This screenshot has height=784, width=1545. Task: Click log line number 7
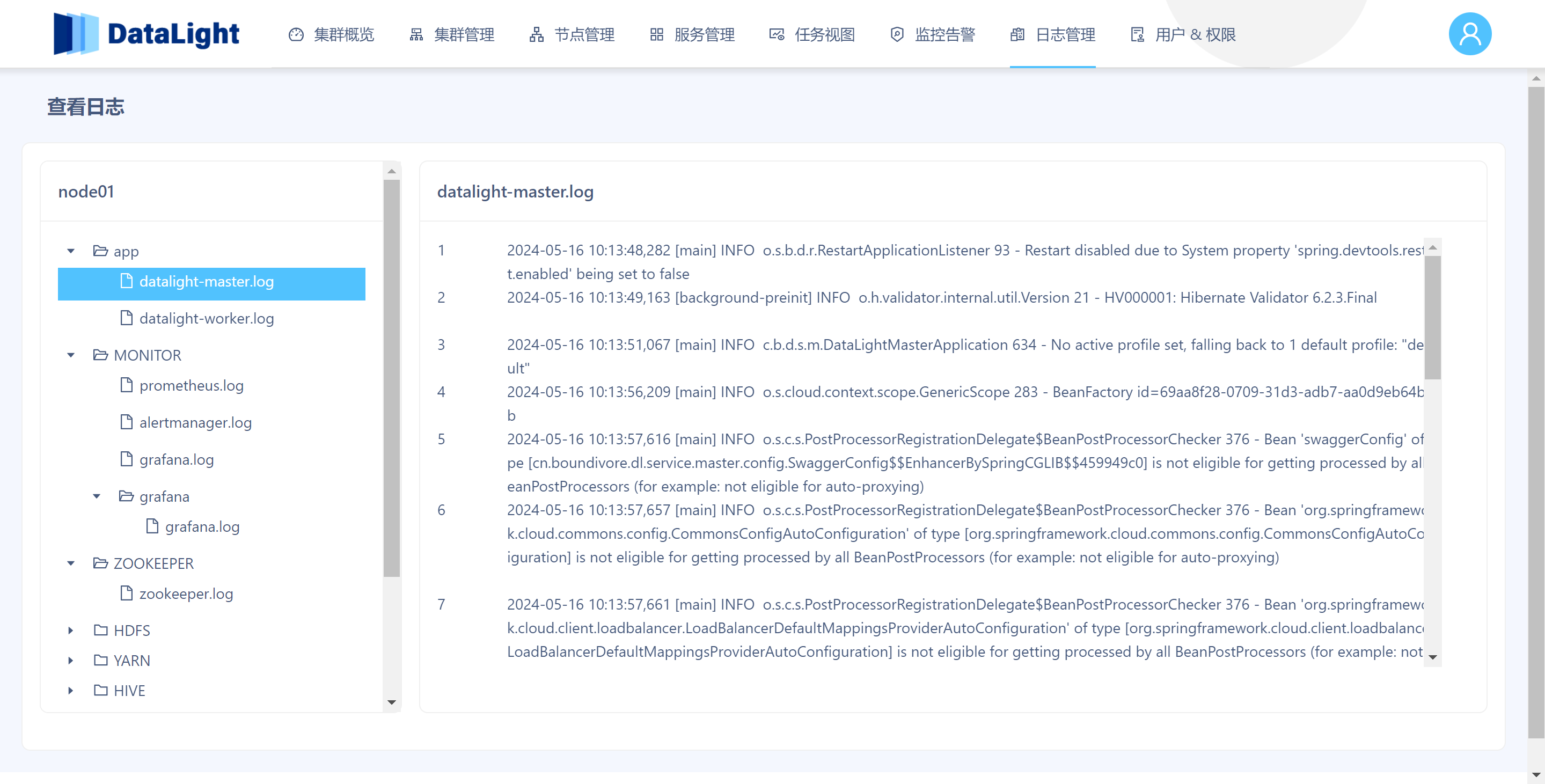441,604
